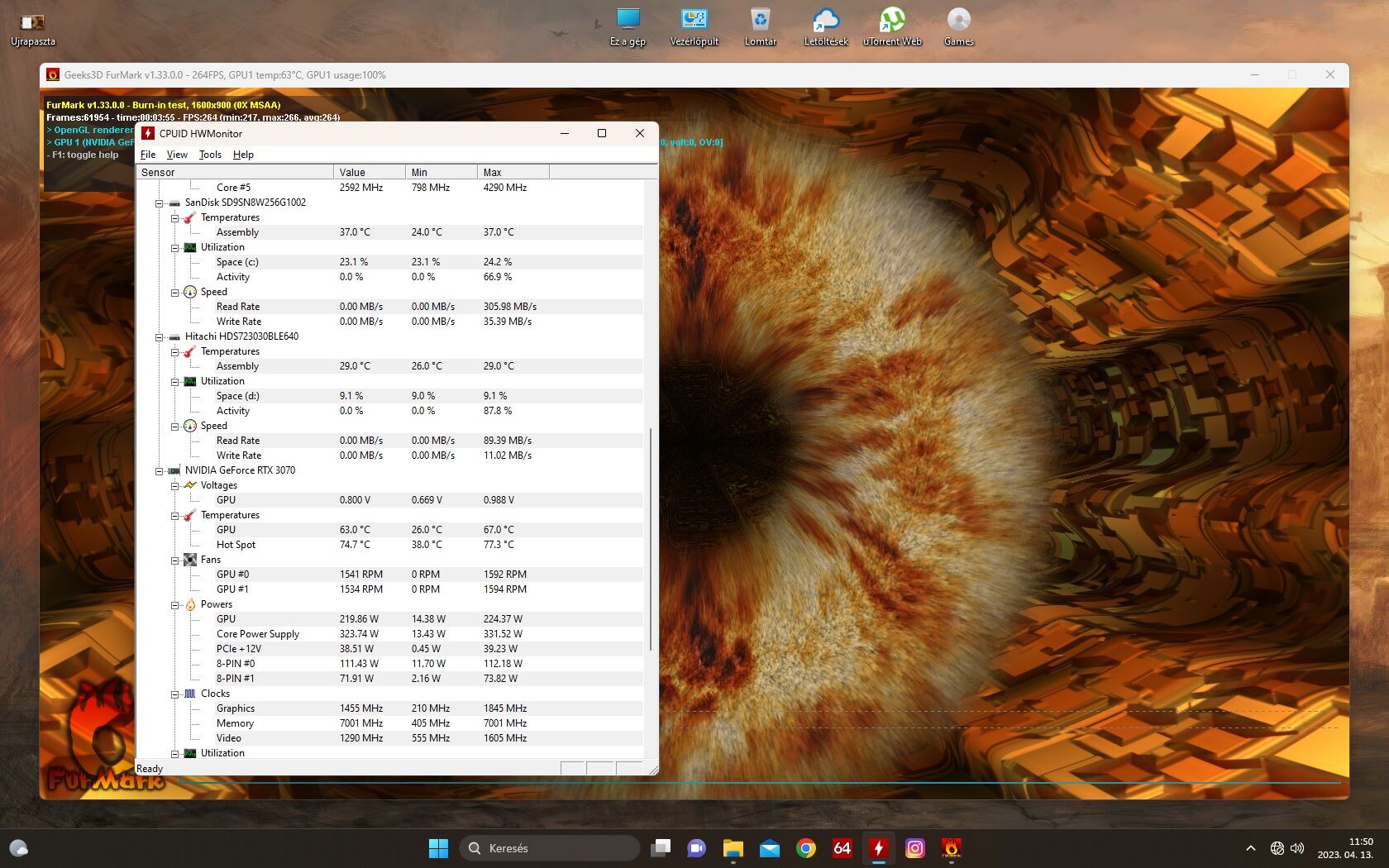Image resolution: width=1389 pixels, height=868 pixels.
Task: Open the Ujrapaszta desktop icon
Action: point(32,28)
